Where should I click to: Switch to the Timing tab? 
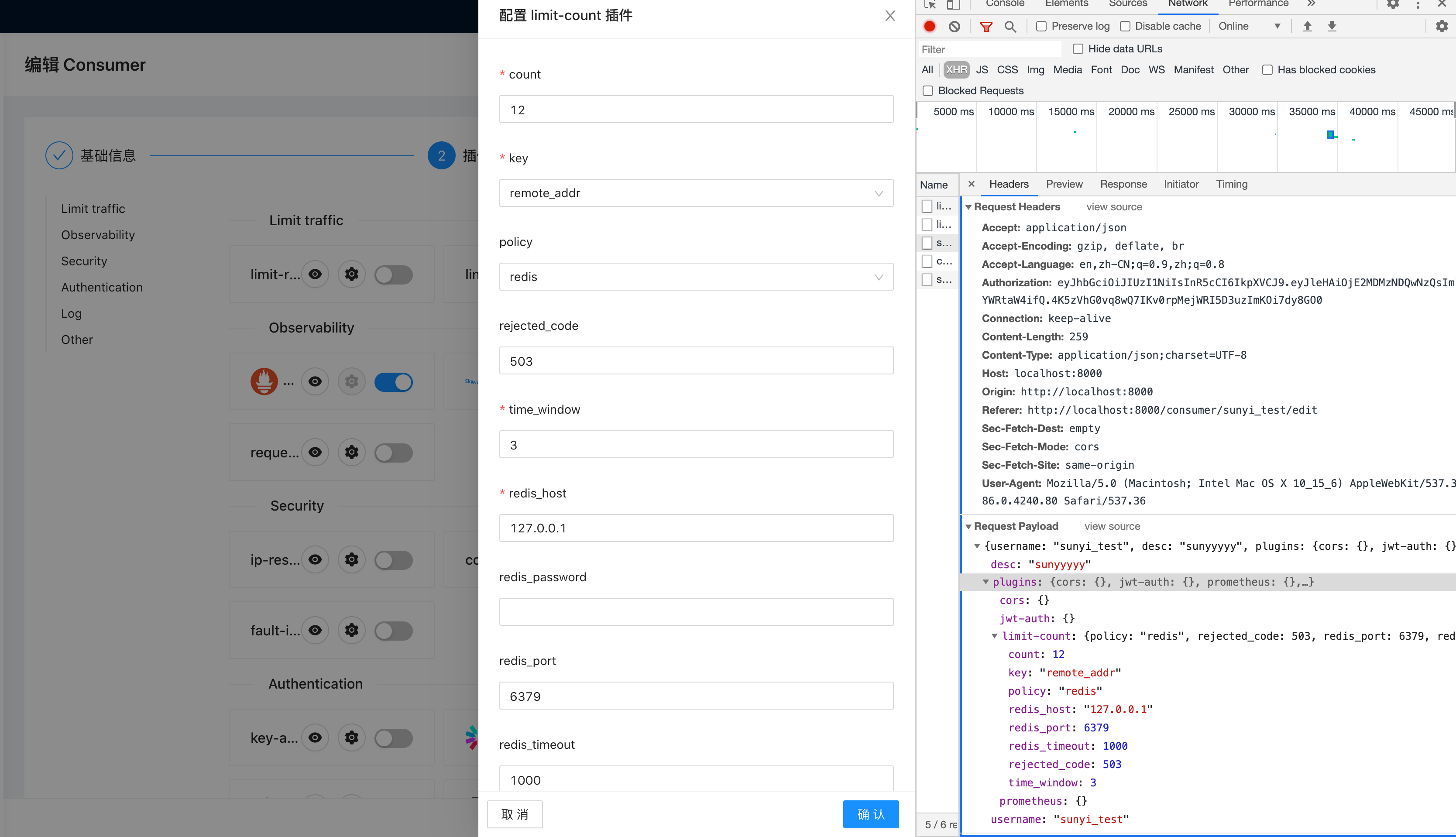click(x=1231, y=184)
